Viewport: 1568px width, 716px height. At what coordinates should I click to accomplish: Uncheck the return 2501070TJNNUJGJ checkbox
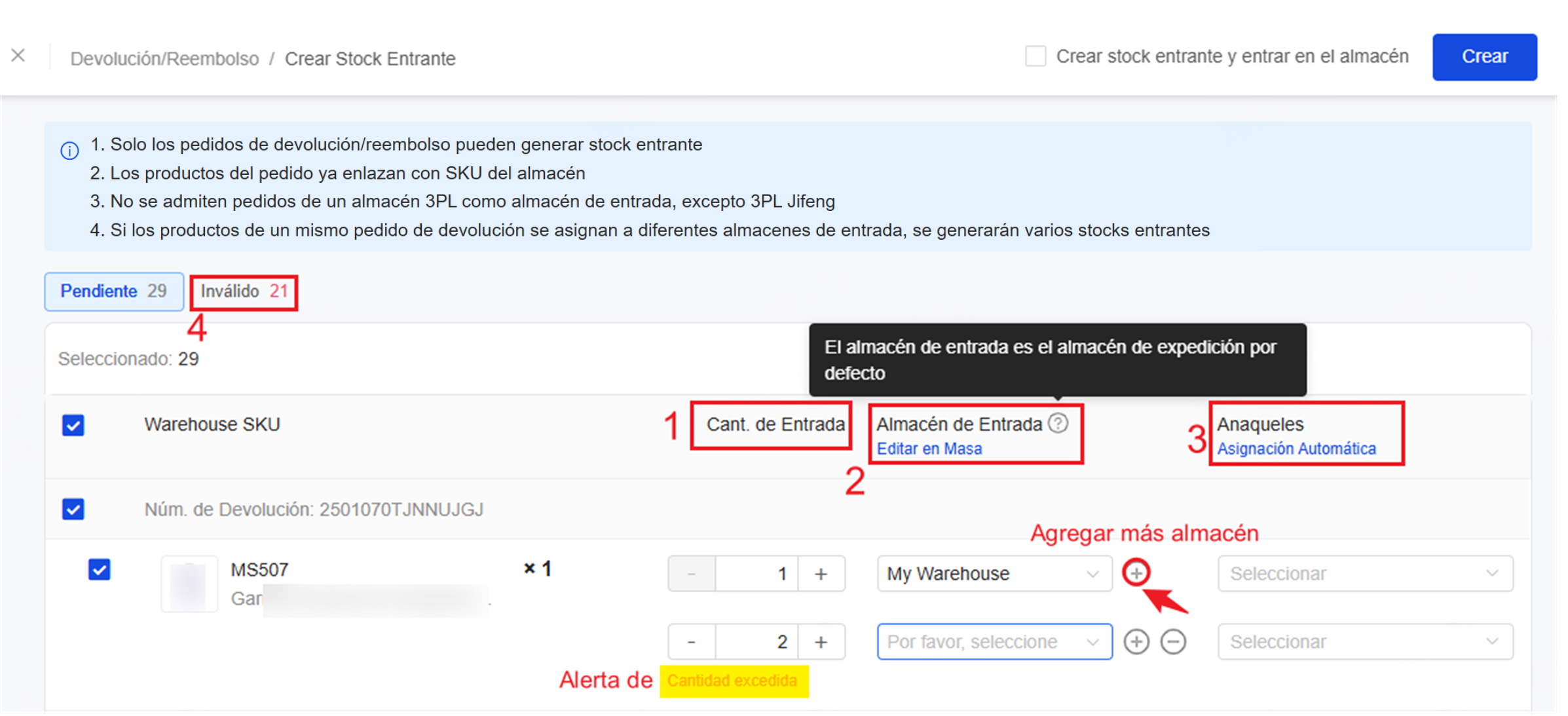point(73,509)
